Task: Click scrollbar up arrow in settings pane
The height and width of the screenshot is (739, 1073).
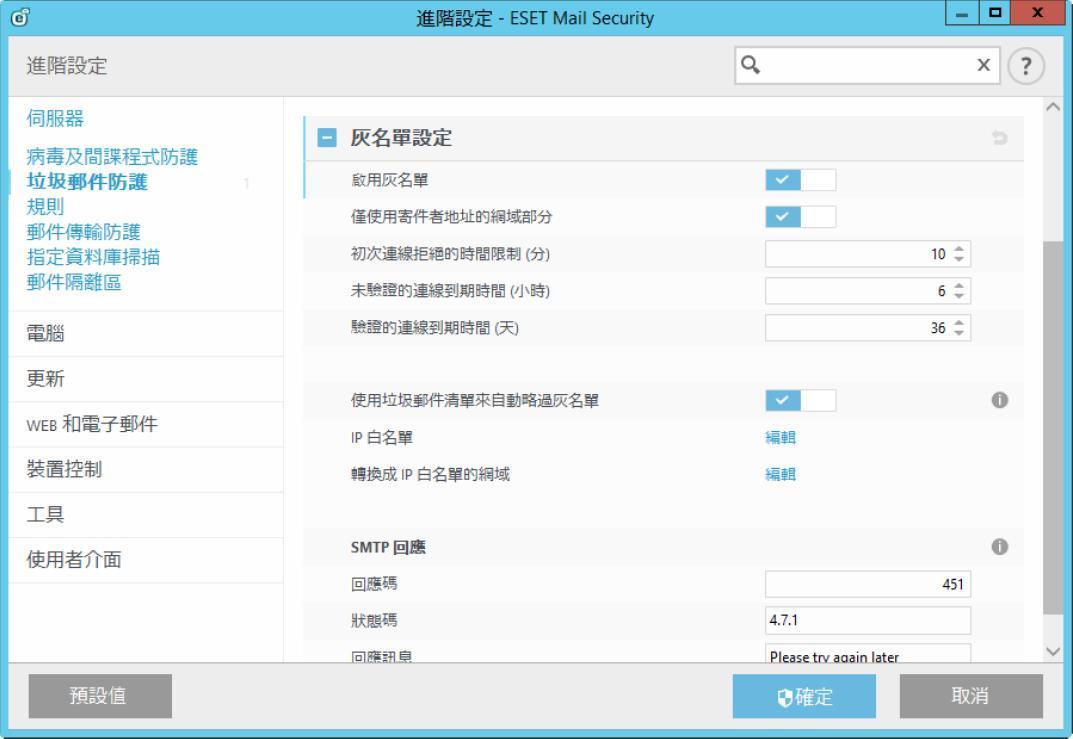Action: (1053, 107)
